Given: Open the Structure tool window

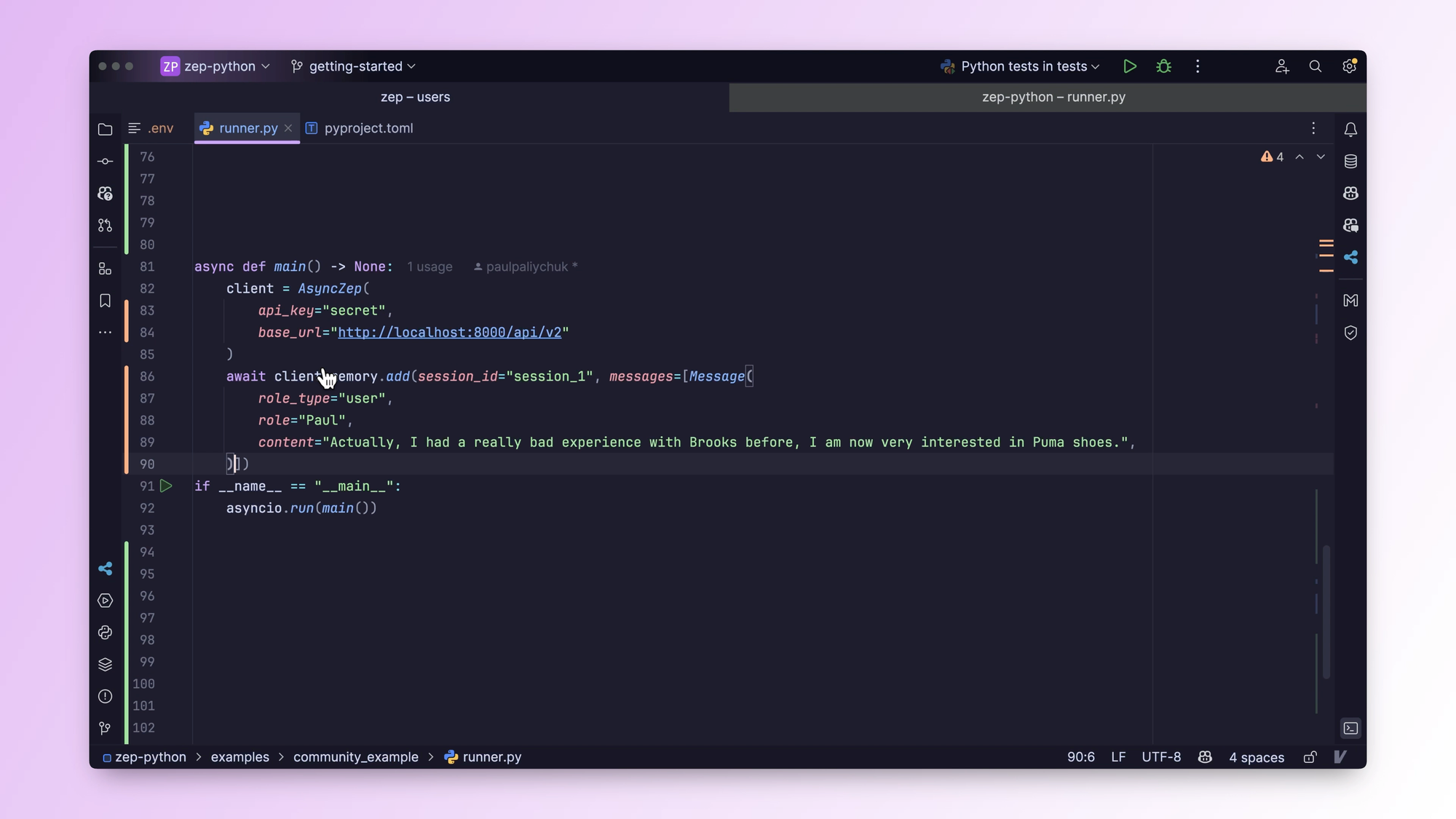Looking at the screenshot, I should 105,269.
